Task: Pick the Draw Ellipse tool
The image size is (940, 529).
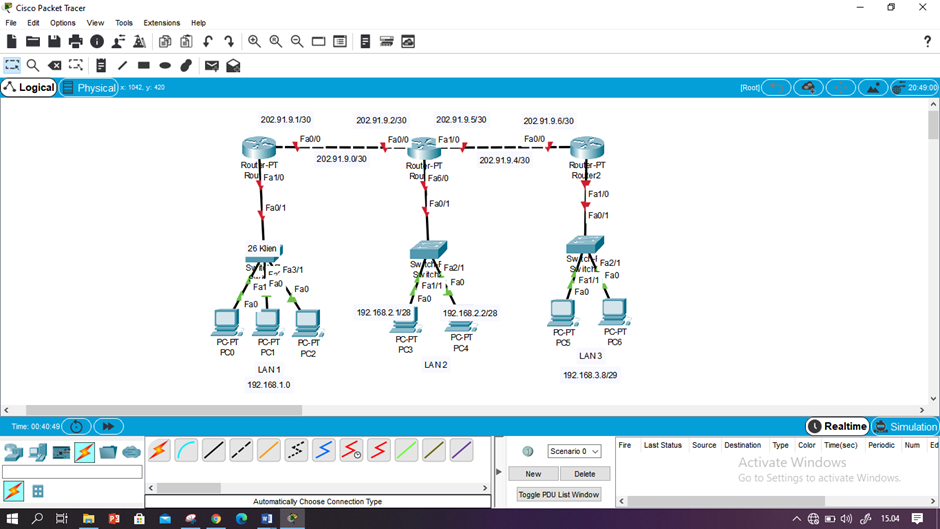Action: click(165, 65)
